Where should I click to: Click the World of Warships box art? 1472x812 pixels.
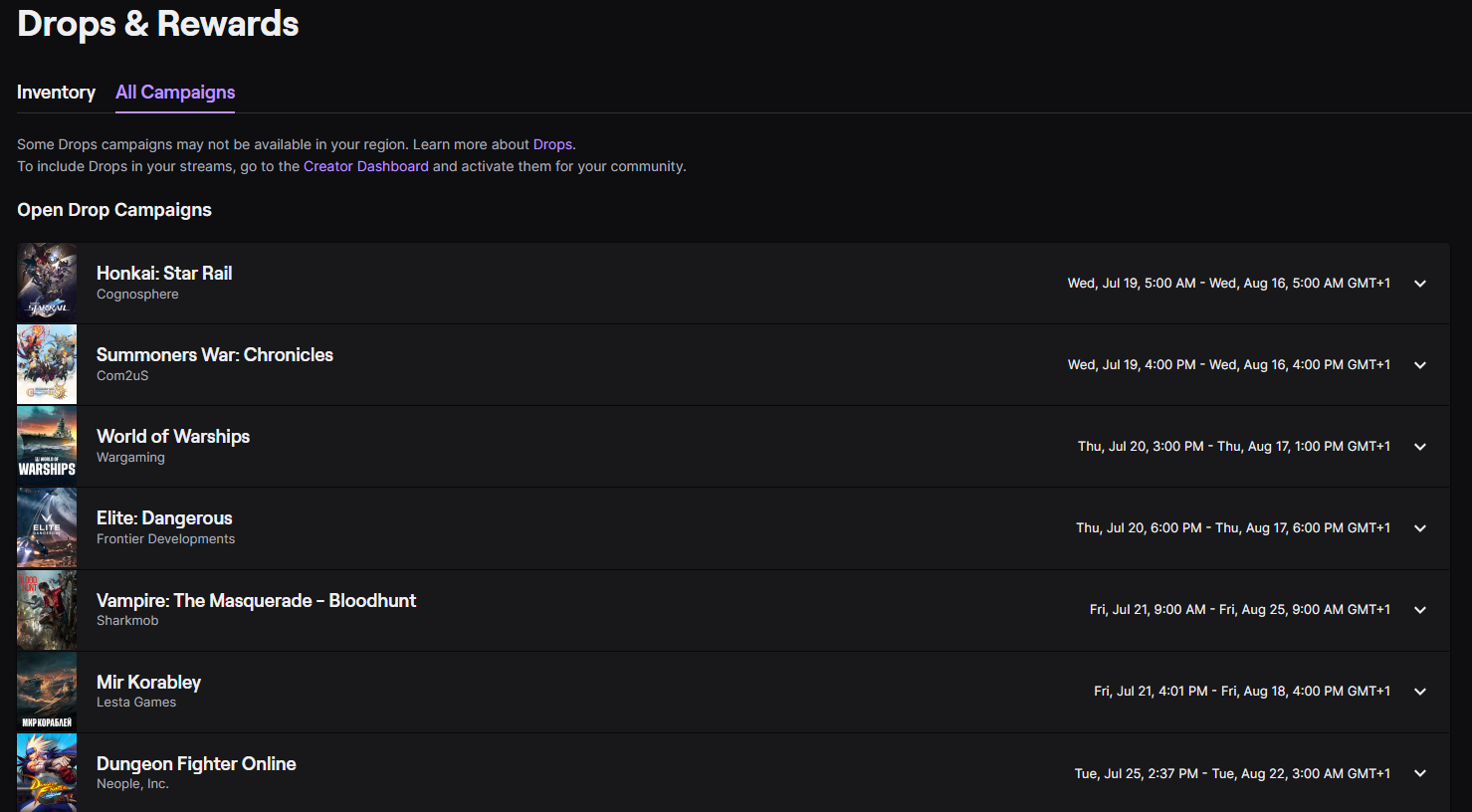tap(47, 446)
